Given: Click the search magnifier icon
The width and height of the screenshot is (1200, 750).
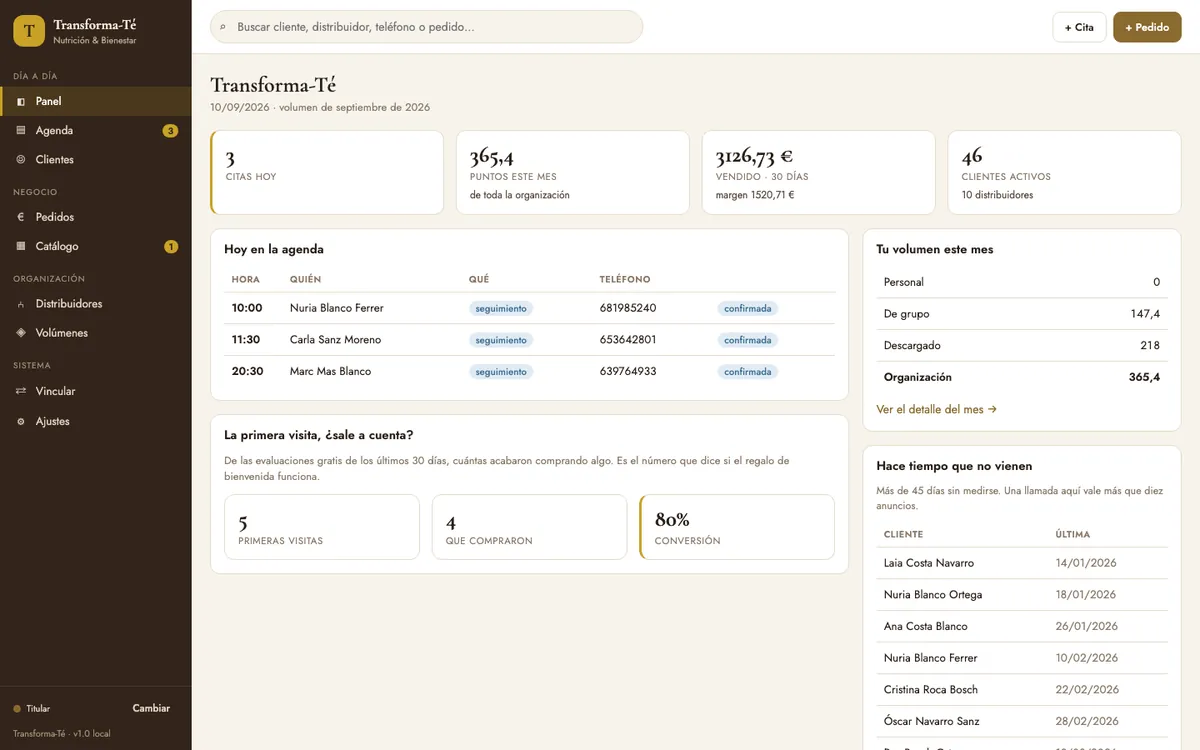Looking at the screenshot, I should click(x=222, y=28).
